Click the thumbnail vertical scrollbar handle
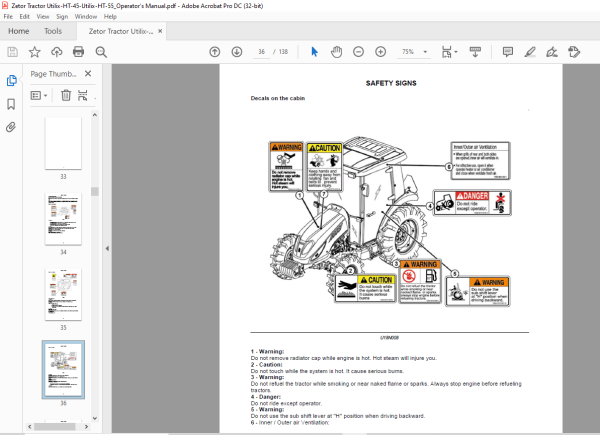 pos(95,191)
